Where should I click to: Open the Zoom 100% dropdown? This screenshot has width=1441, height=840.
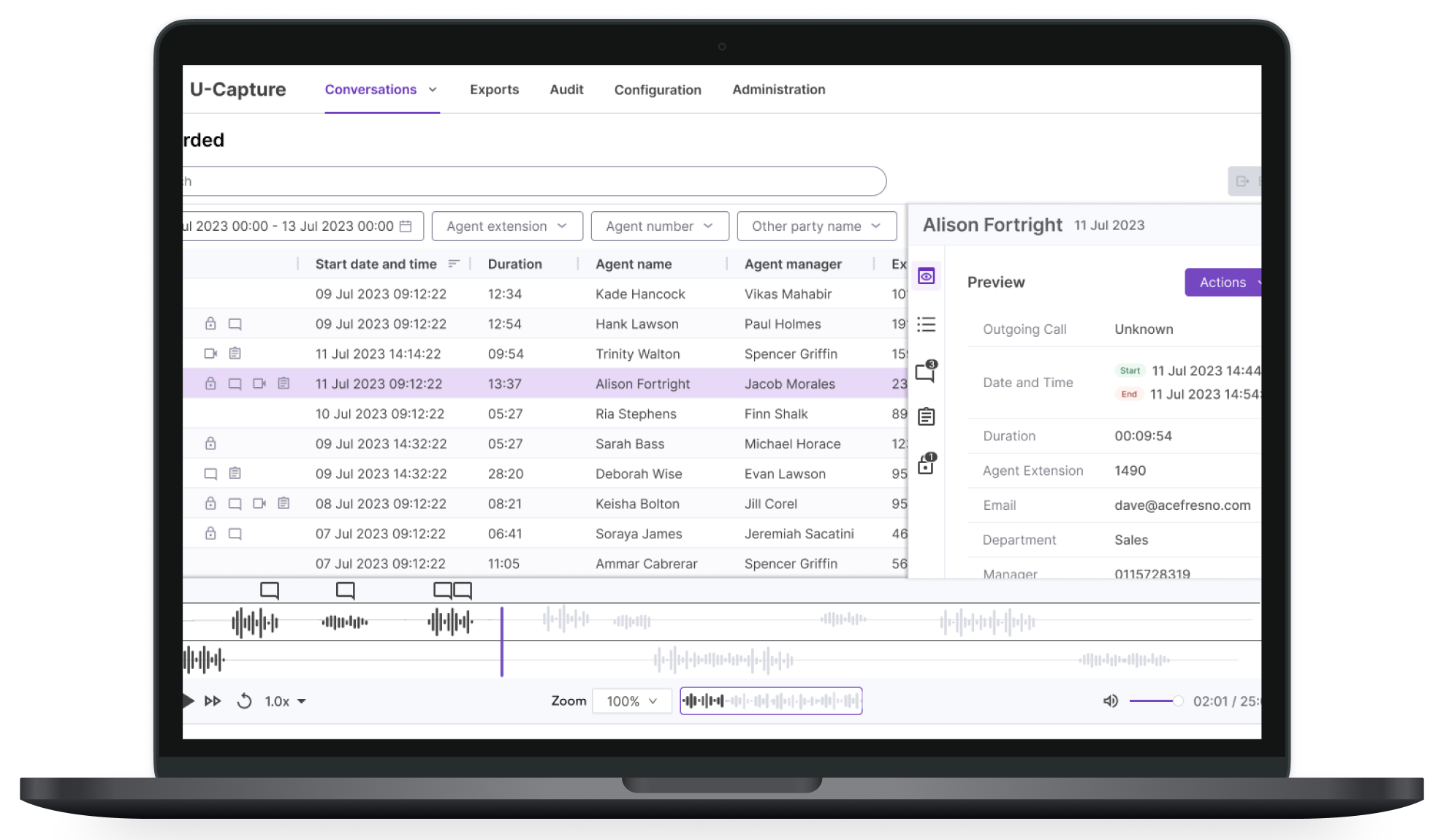coord(631,701)
